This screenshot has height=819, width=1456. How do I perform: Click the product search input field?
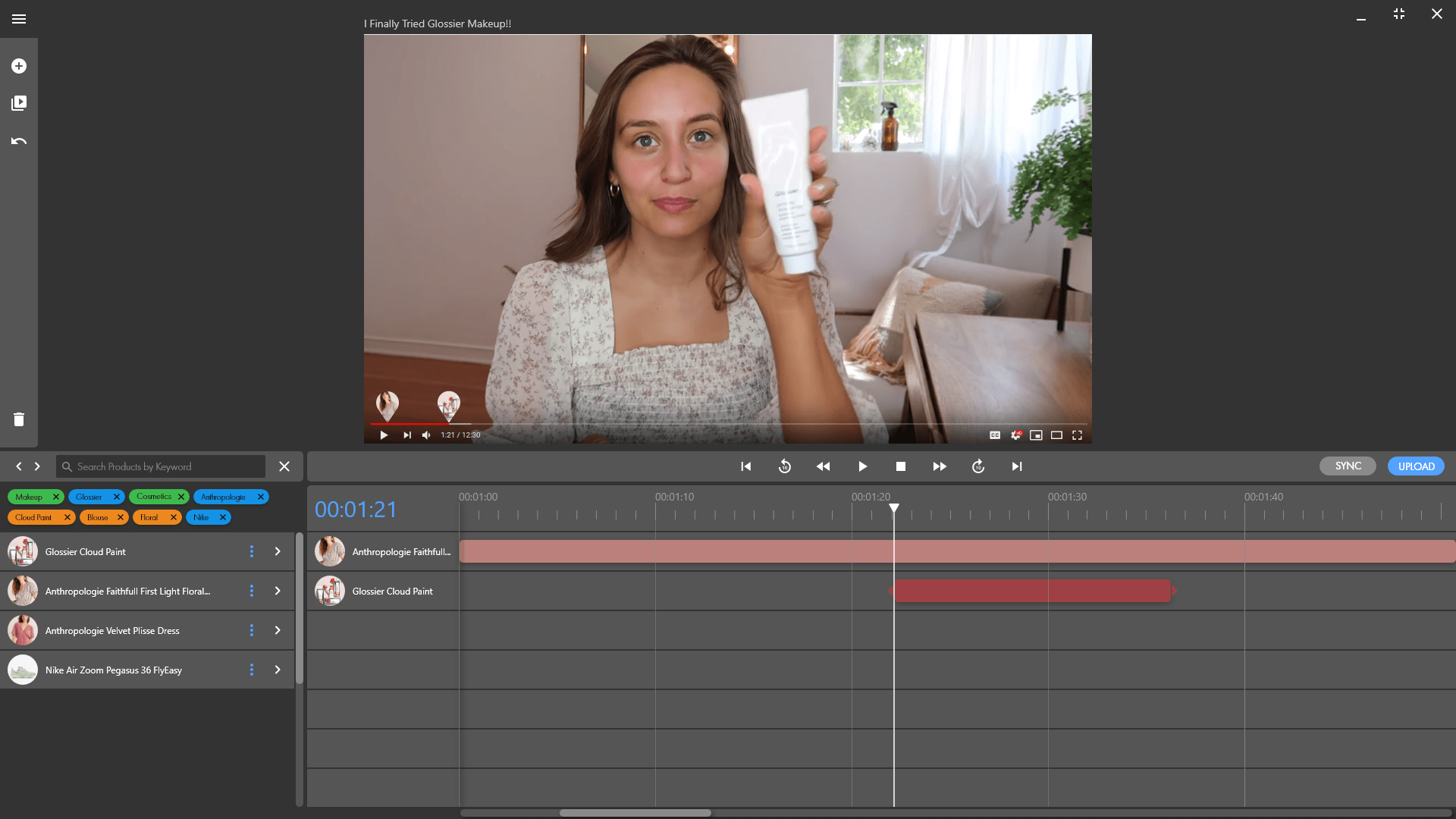click(161, 466)
